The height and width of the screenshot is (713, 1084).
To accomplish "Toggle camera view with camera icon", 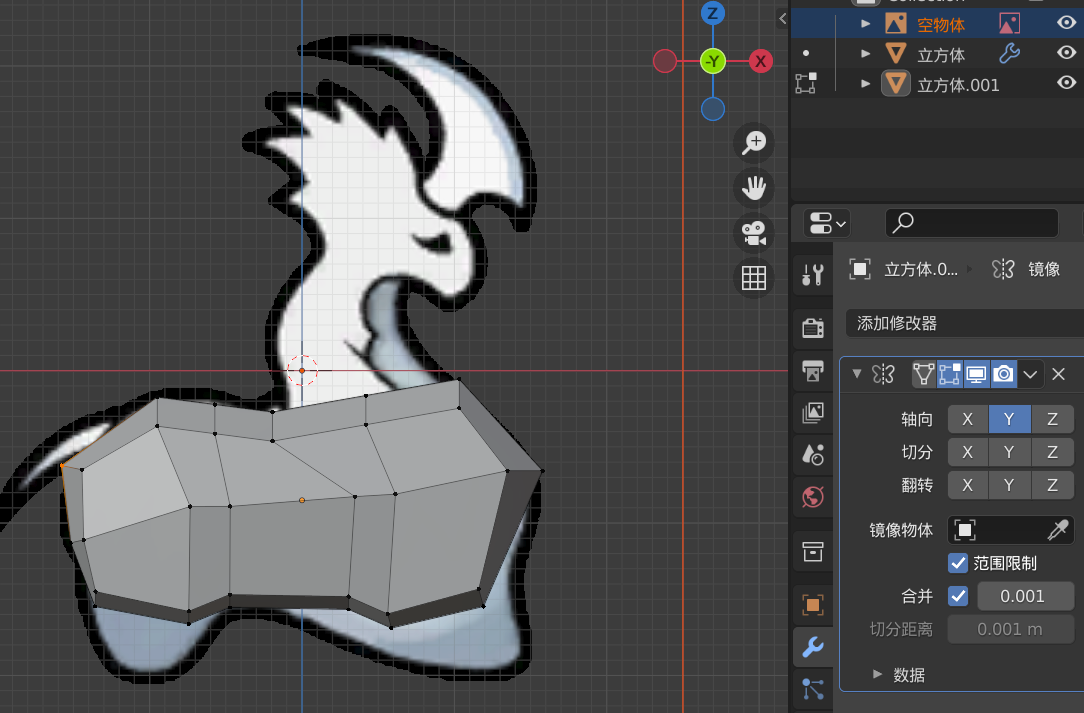I will coord(754,234).
